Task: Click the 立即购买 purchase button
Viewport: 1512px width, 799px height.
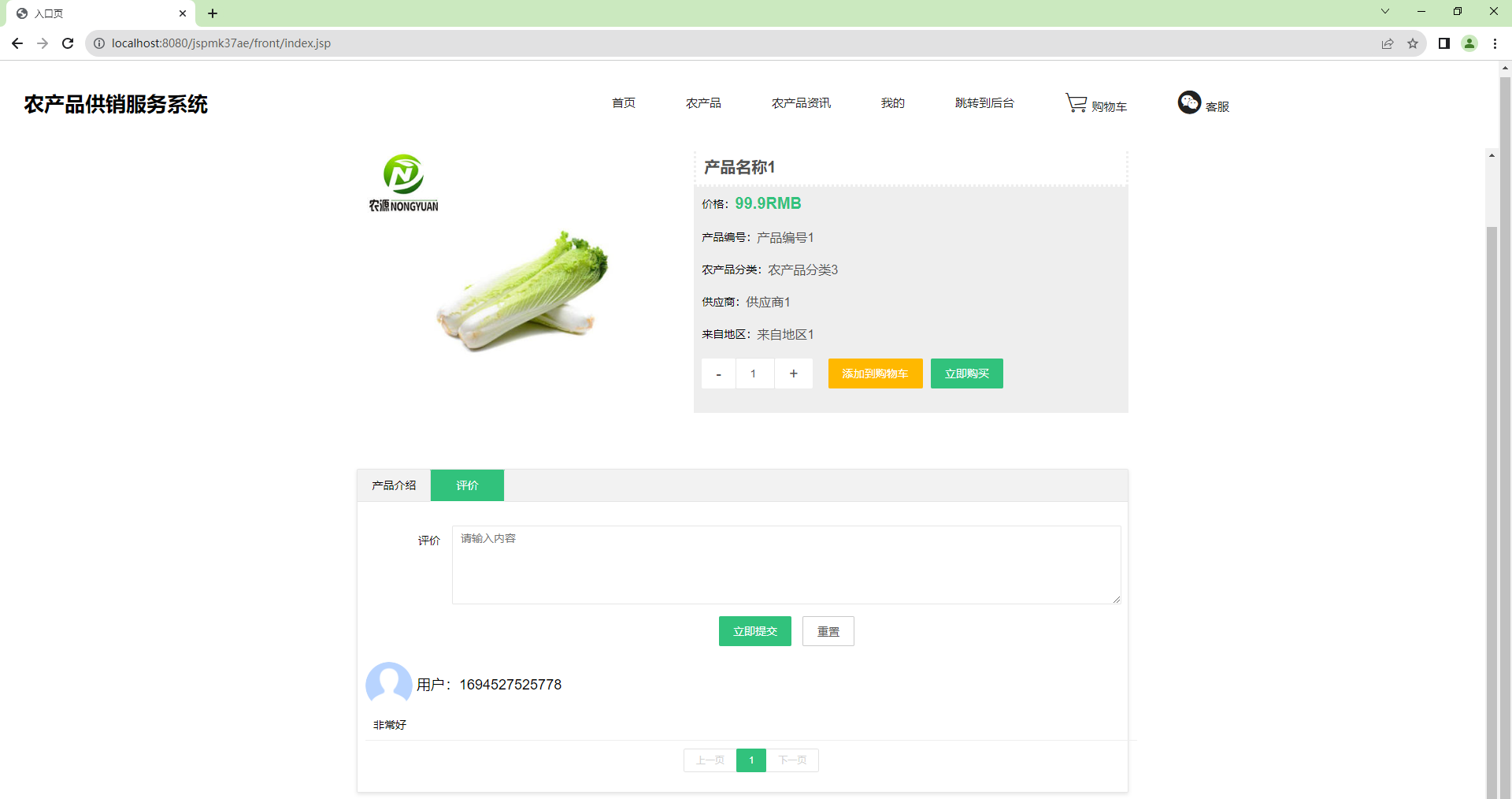Action: (x=966, y=373)
